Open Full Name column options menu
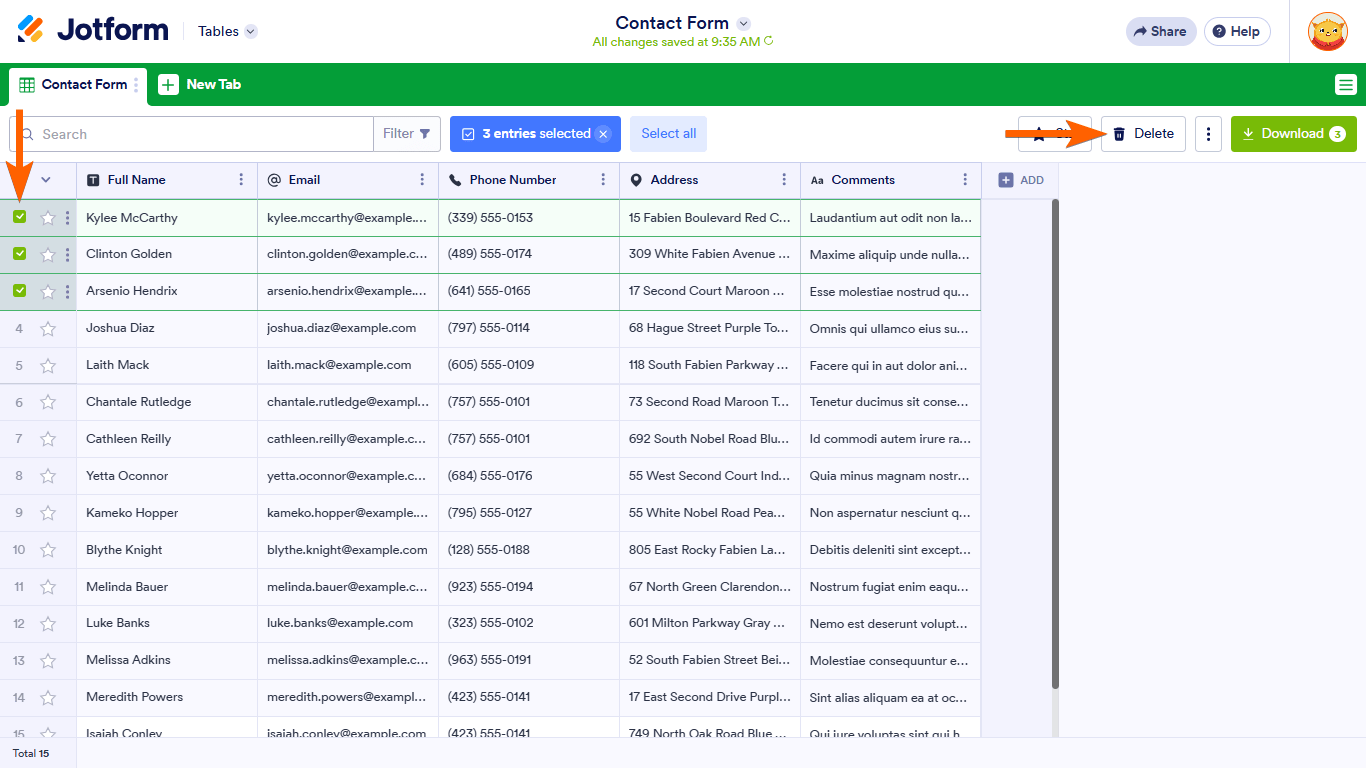The width and height of the screenshot is (1366, 768). coord(241,180)
